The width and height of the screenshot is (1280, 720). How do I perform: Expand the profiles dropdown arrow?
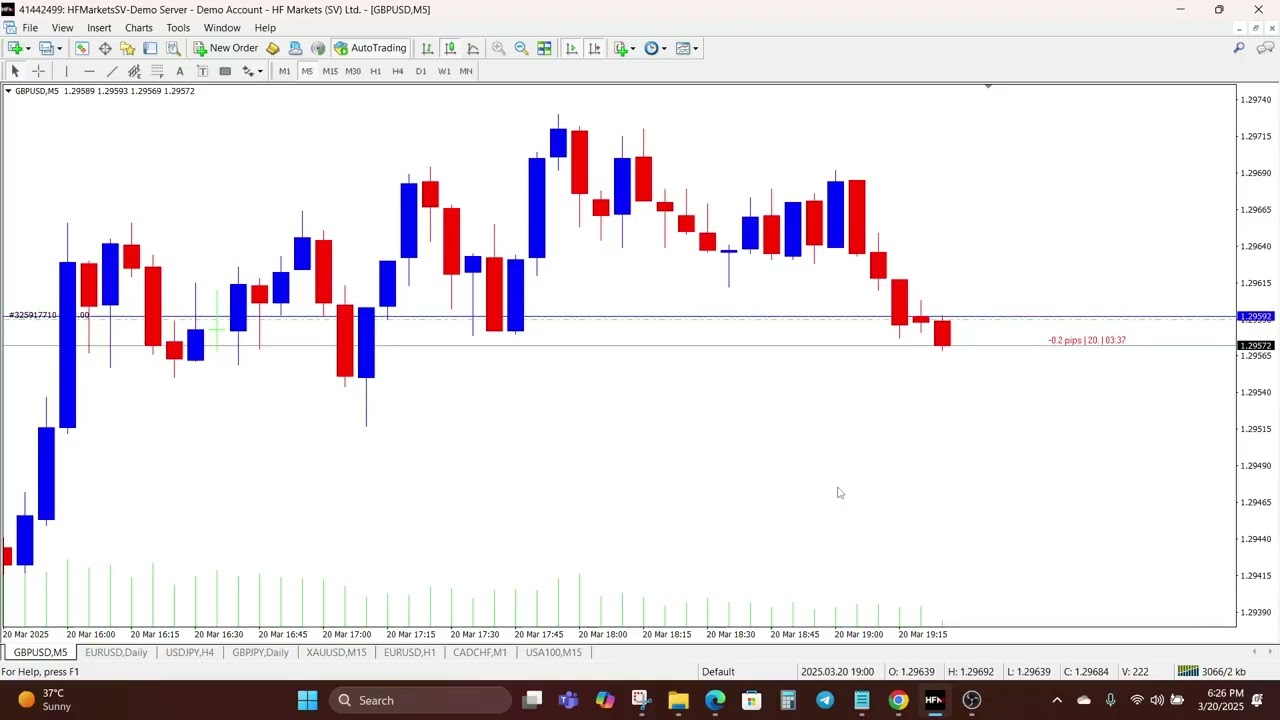(59, 48)
